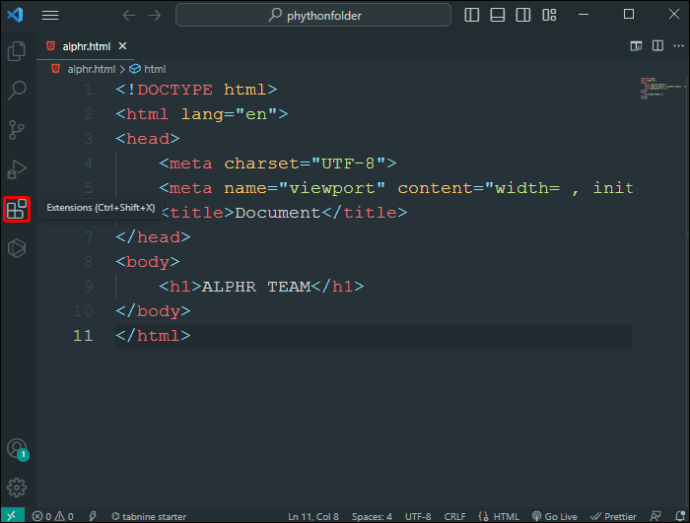Toggle the primary side bar layout button
The image size is (690, 523).
tap(472, 15)
